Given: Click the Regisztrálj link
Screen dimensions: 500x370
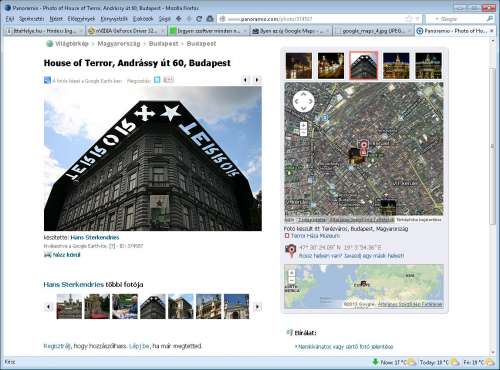Looking at the screenshot, I should point(57,346).
